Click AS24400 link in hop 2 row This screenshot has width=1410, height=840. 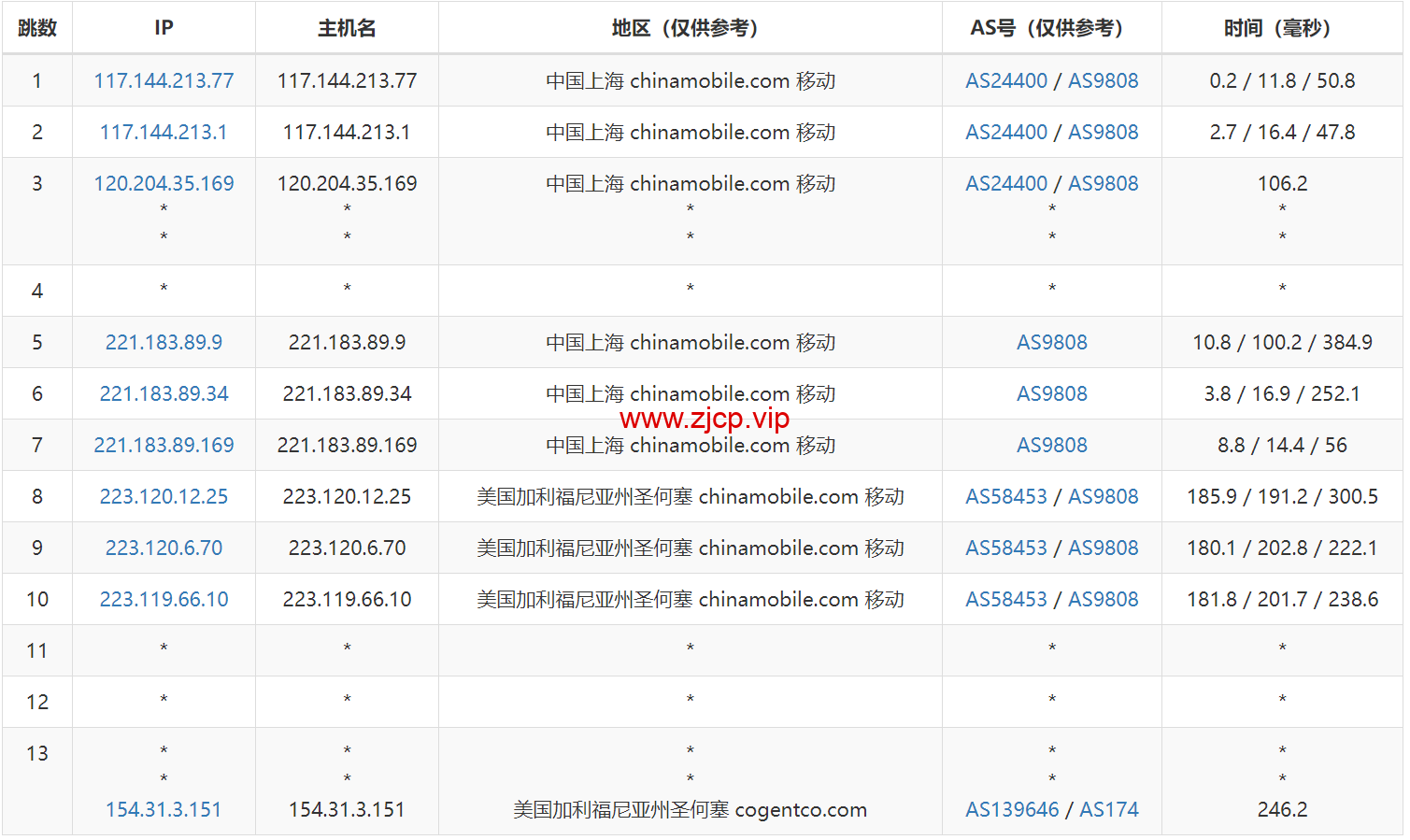click(x=1006, y=133)
